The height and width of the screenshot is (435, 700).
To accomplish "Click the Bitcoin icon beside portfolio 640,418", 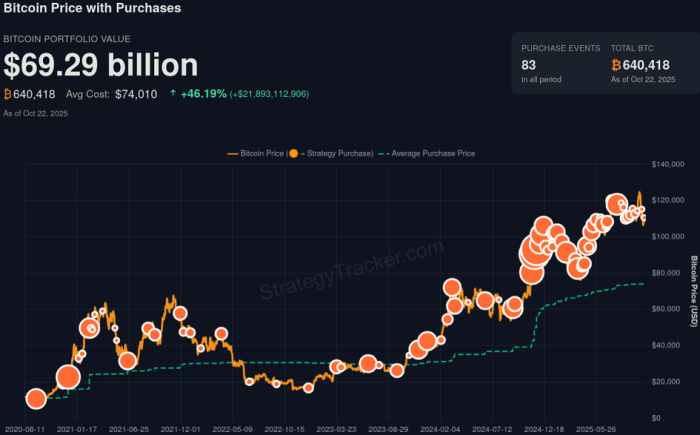I will click(9, 95).
